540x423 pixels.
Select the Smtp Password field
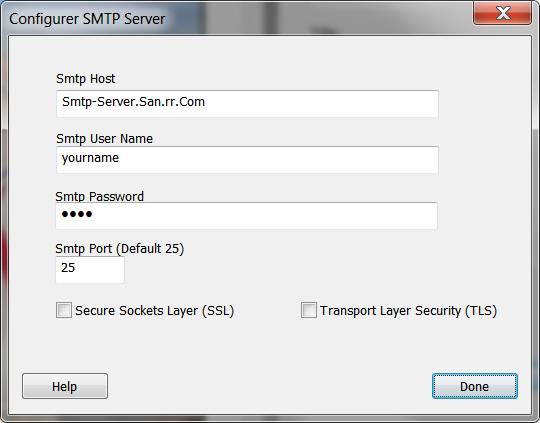[247, 216]
